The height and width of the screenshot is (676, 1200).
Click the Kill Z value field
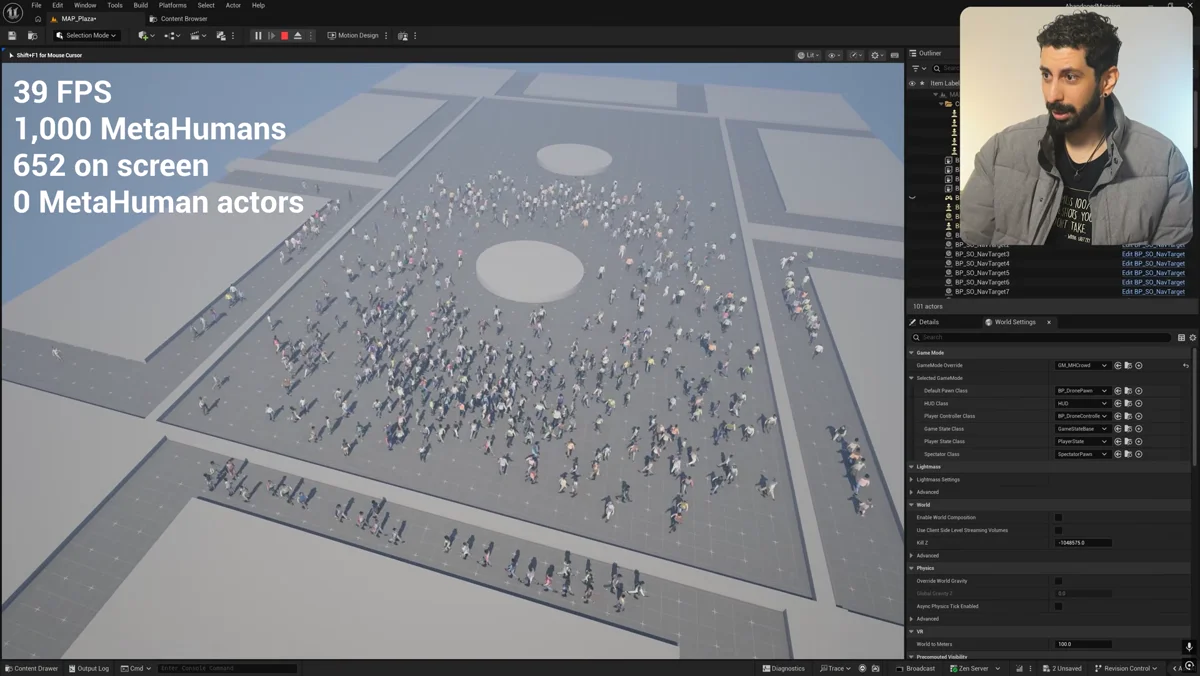pyautogui.click(x=1083, y=543)
